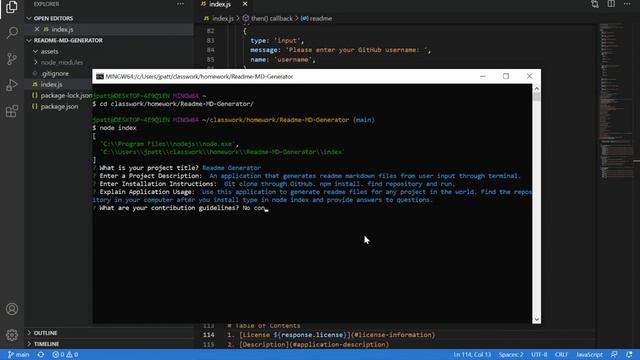Screen dimensions: 640x360
Task: Expand the node_modules folder
Action: (61, 62)
